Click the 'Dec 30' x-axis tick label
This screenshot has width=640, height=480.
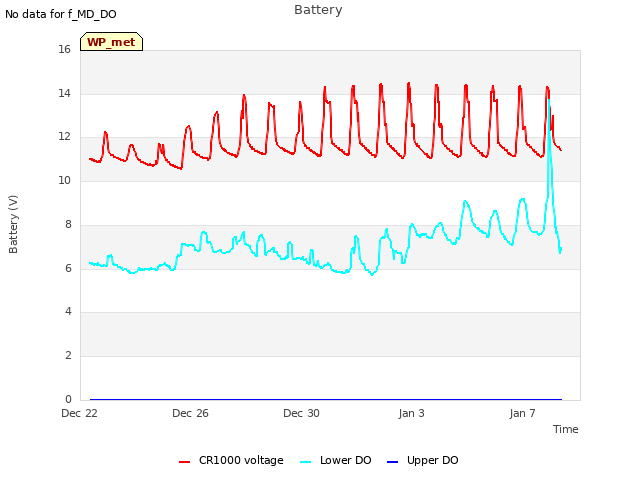301,413
